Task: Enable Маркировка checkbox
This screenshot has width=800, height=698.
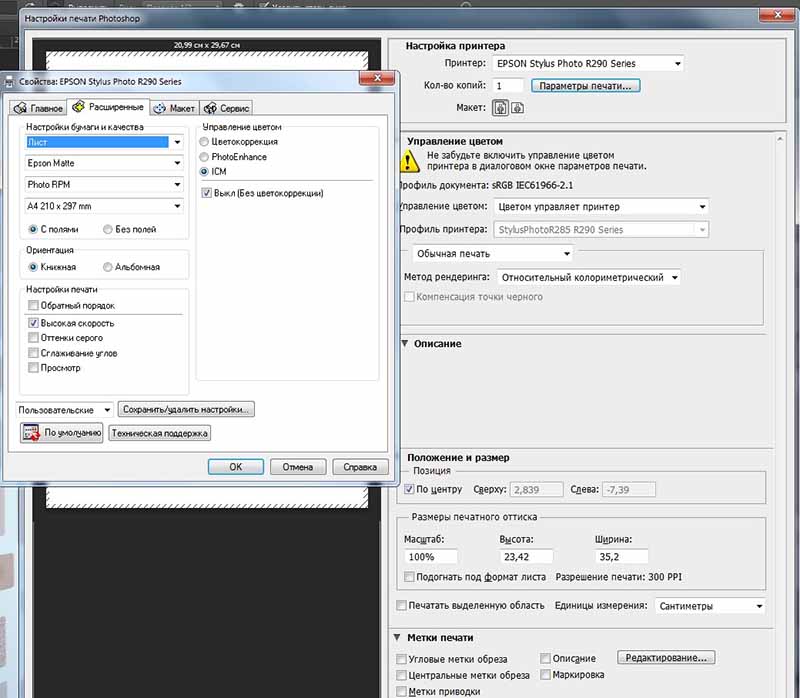Action: [x=545, y=675]
